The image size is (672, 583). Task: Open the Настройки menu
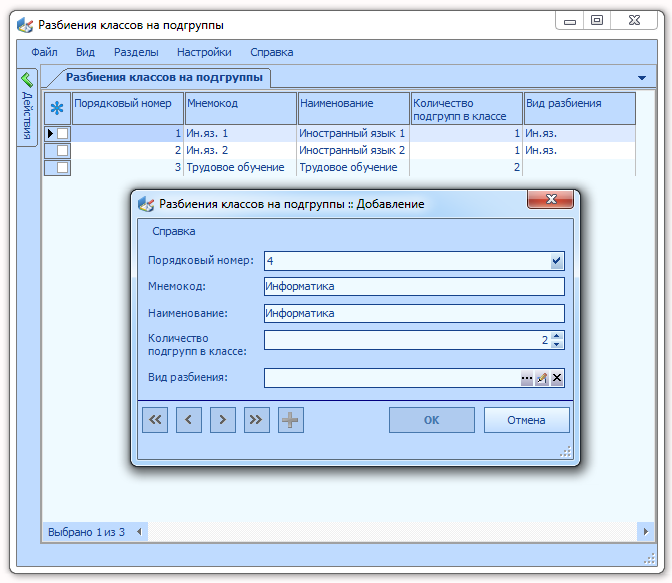tap(204, 52)
